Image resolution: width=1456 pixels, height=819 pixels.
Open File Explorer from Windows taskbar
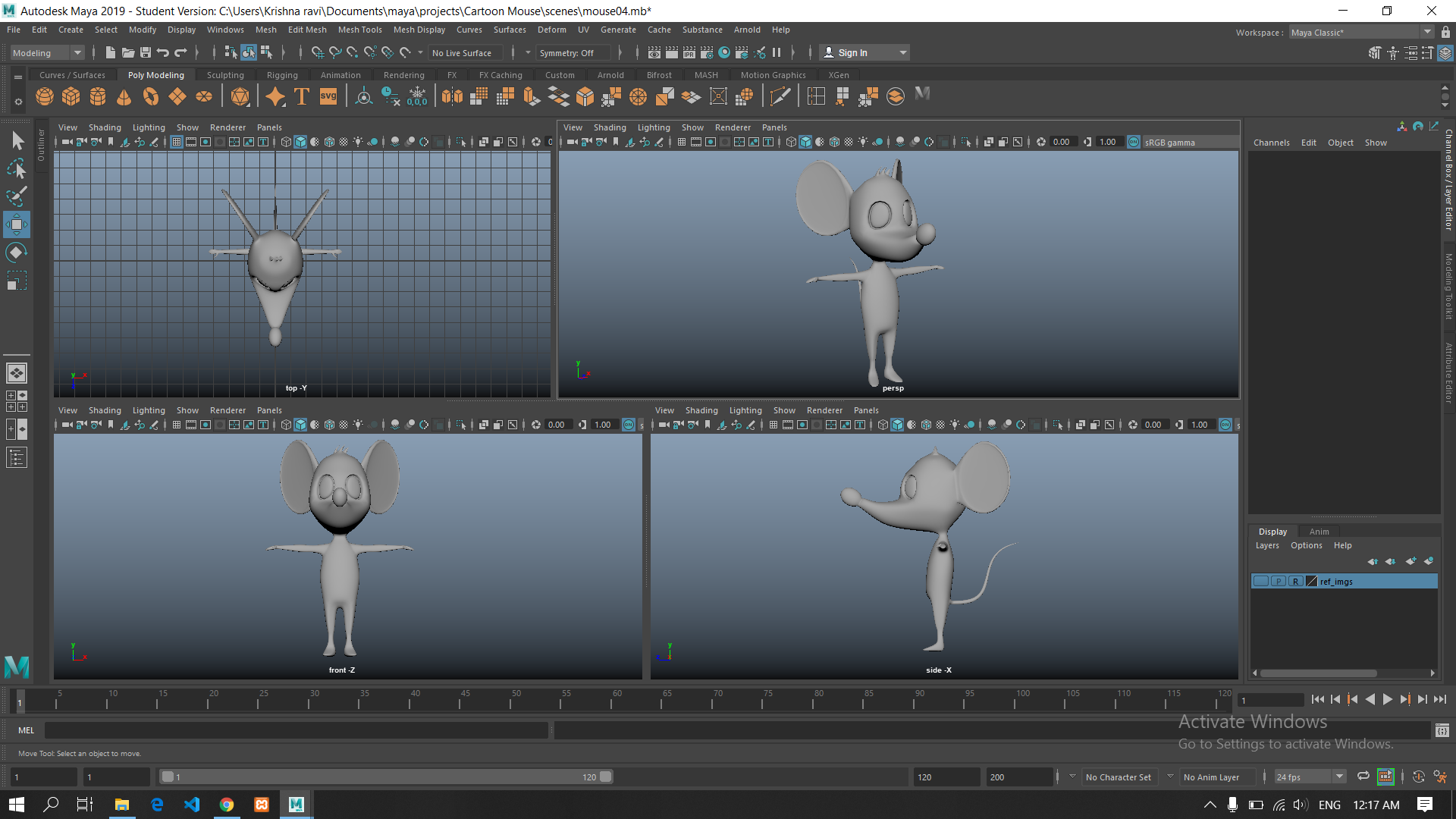point(121,805)
